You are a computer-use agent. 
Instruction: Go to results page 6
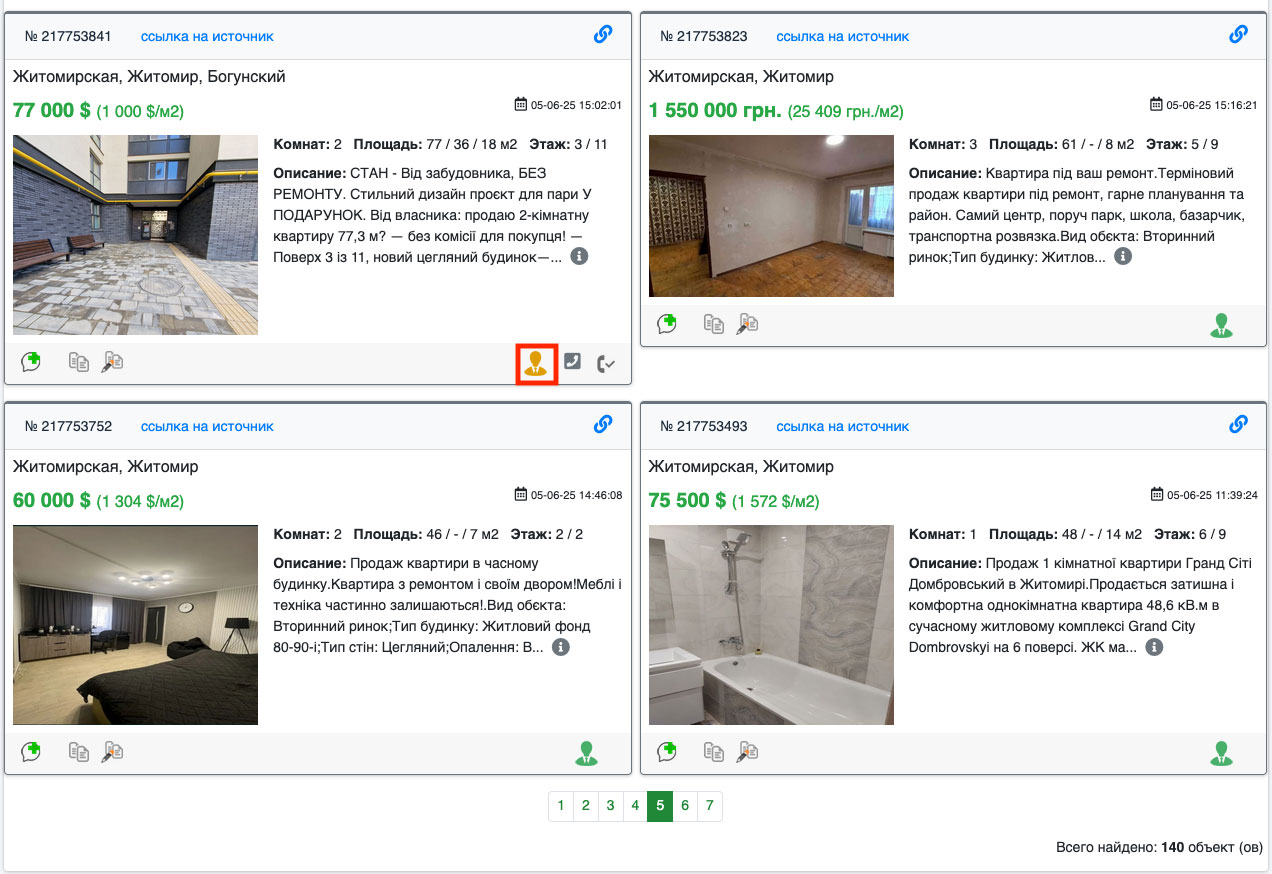pyautogui.click(x=685, y=805)
